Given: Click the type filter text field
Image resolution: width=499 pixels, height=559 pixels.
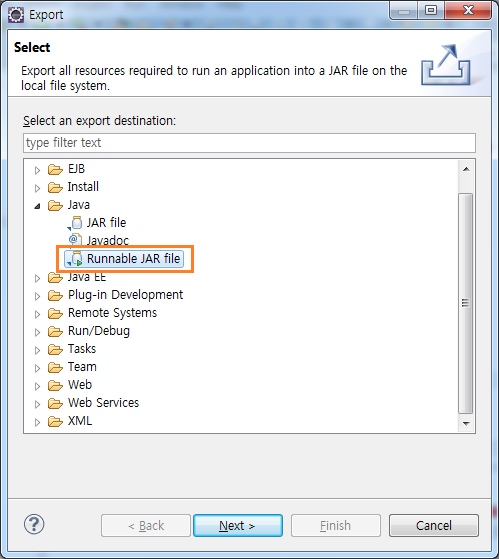Looking at the screenshot, I should tap(249, 143).
